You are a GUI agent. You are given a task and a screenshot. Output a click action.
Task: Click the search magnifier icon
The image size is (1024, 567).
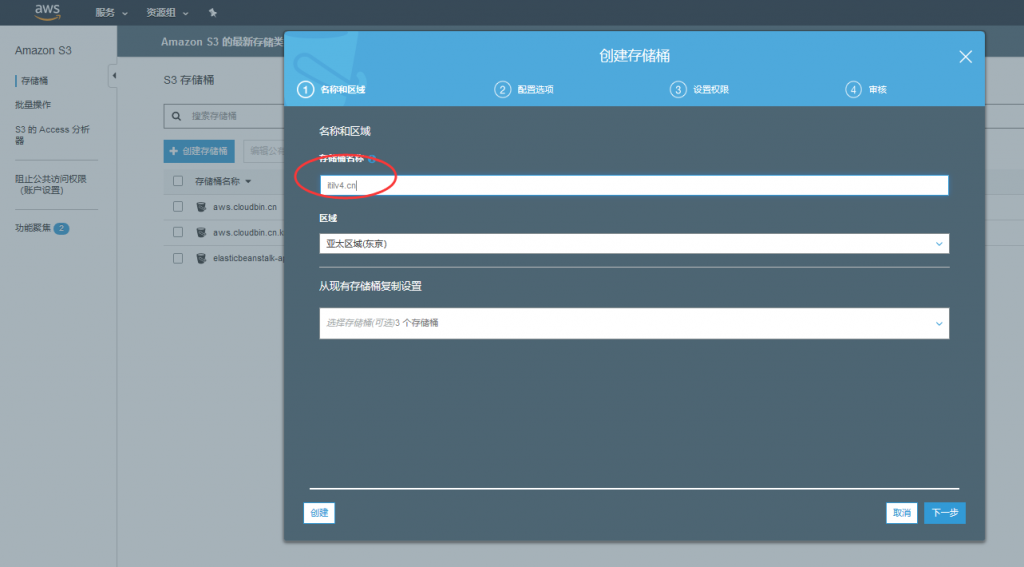tap(176, 116)
